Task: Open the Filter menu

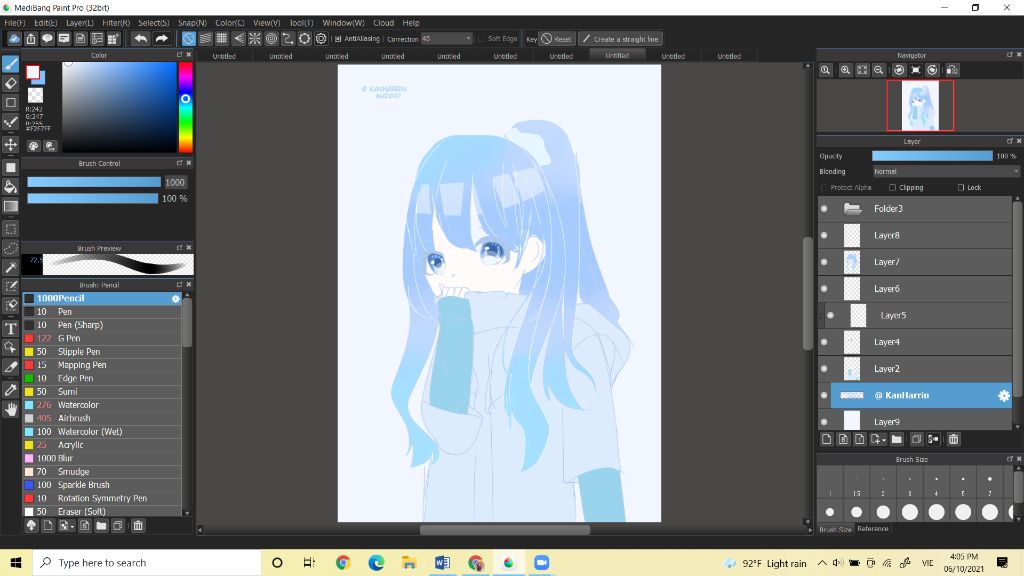Action: click(x=116, y=23)
